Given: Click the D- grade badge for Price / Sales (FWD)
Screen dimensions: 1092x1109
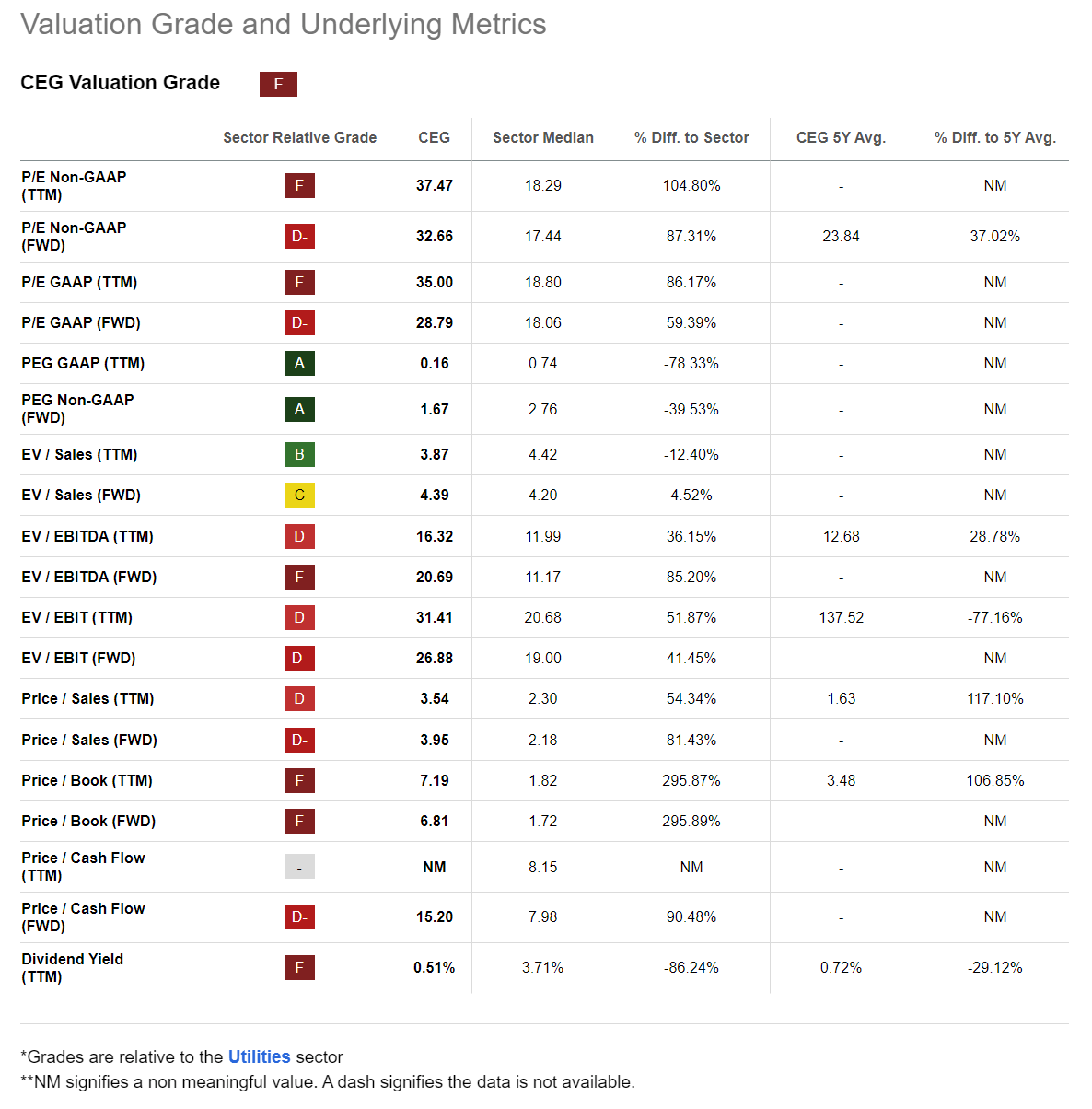Looking at the screenshot, I should (299, 740).
